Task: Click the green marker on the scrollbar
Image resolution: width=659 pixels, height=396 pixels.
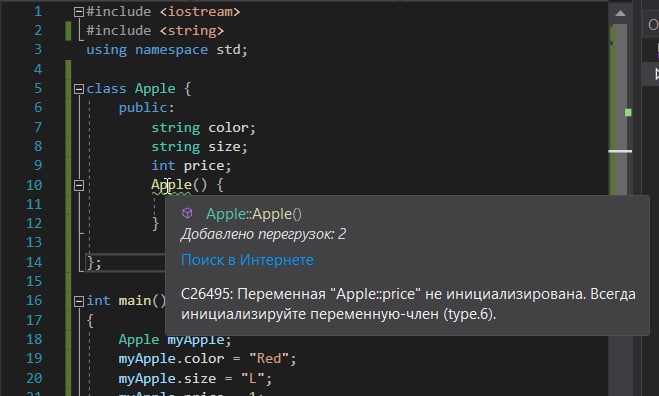Action: coord(628,112)
